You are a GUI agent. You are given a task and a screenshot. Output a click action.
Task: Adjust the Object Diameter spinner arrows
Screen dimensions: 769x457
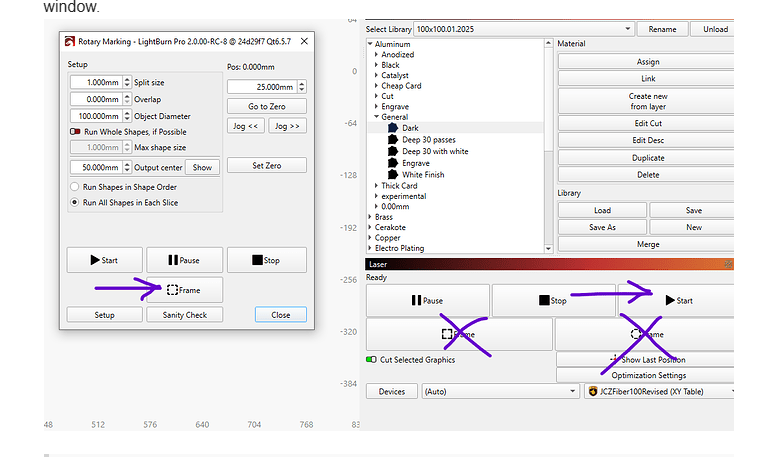127,116
